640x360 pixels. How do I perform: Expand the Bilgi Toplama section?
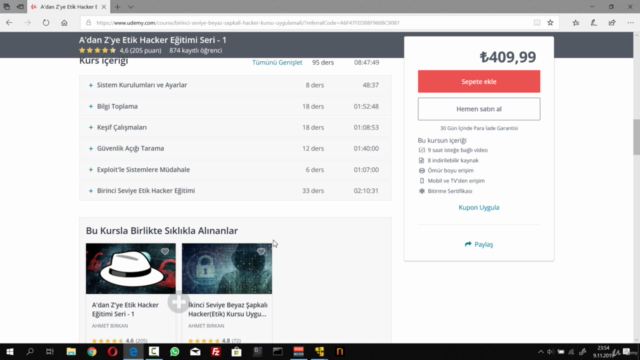point(236,106)
